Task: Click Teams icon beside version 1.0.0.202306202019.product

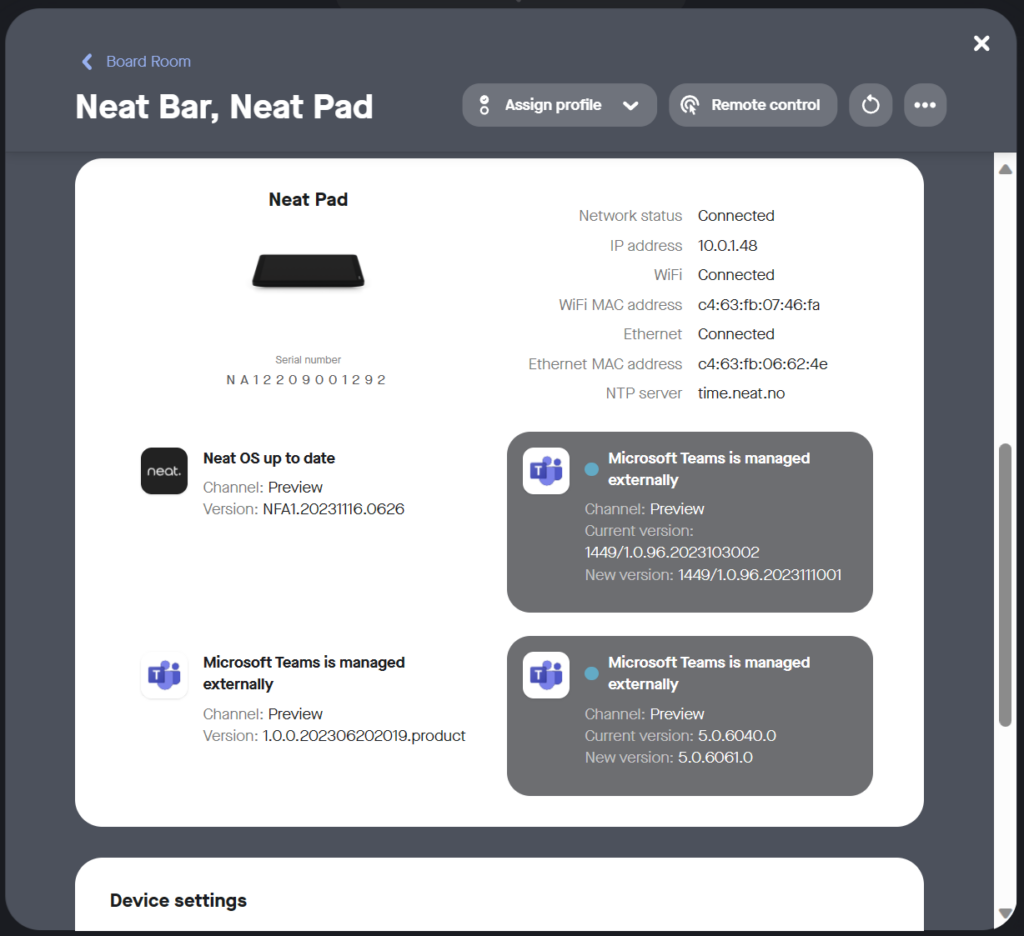Action: point(164,675)
